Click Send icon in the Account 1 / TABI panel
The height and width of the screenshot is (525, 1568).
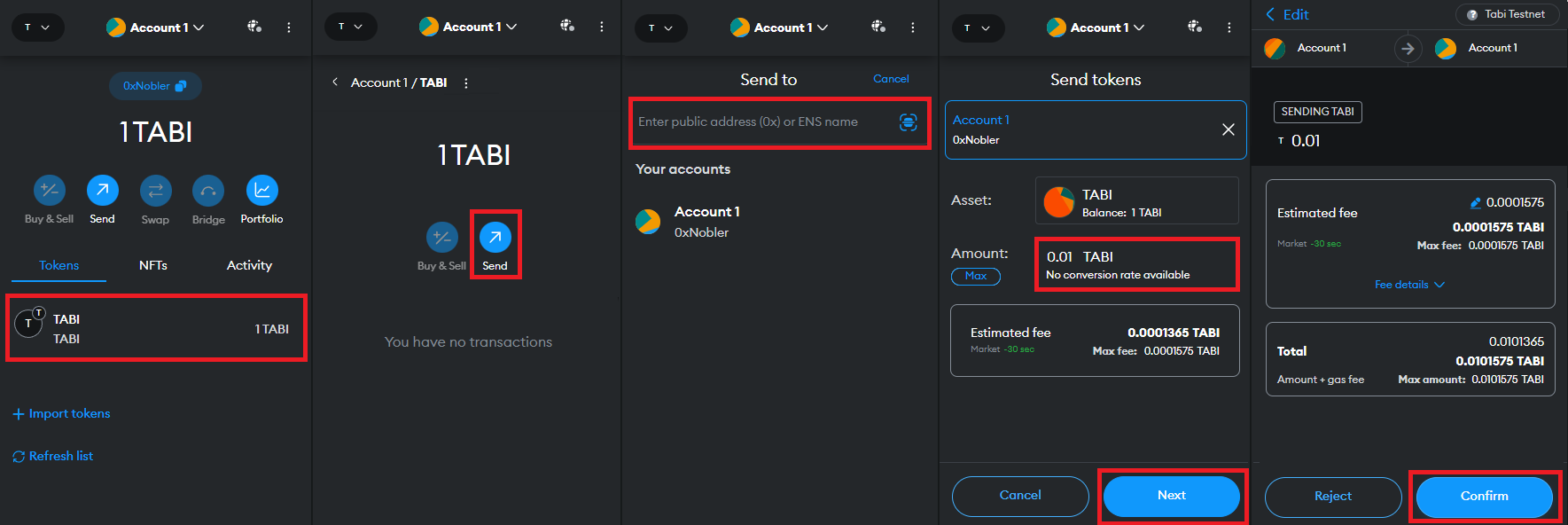click(x=495, y=238)
